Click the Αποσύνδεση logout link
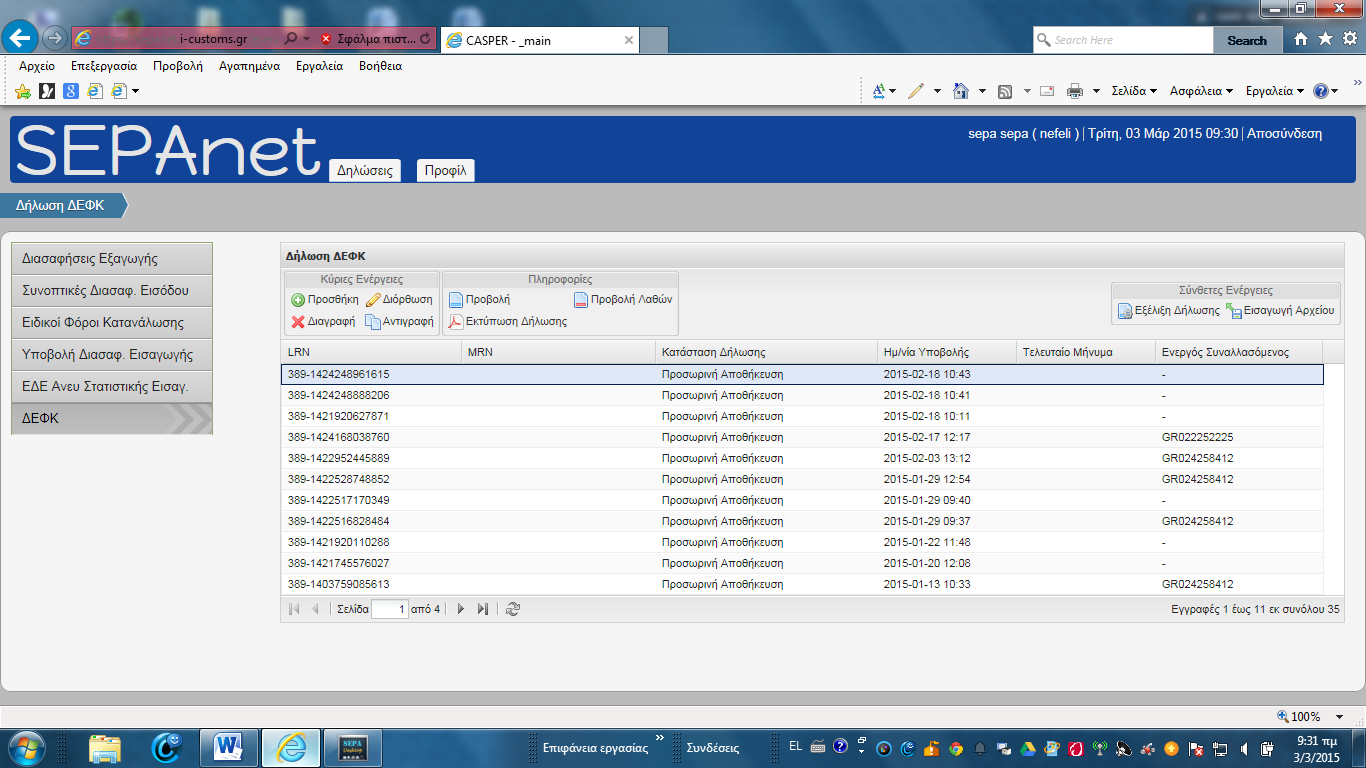 pos(1285,134)
